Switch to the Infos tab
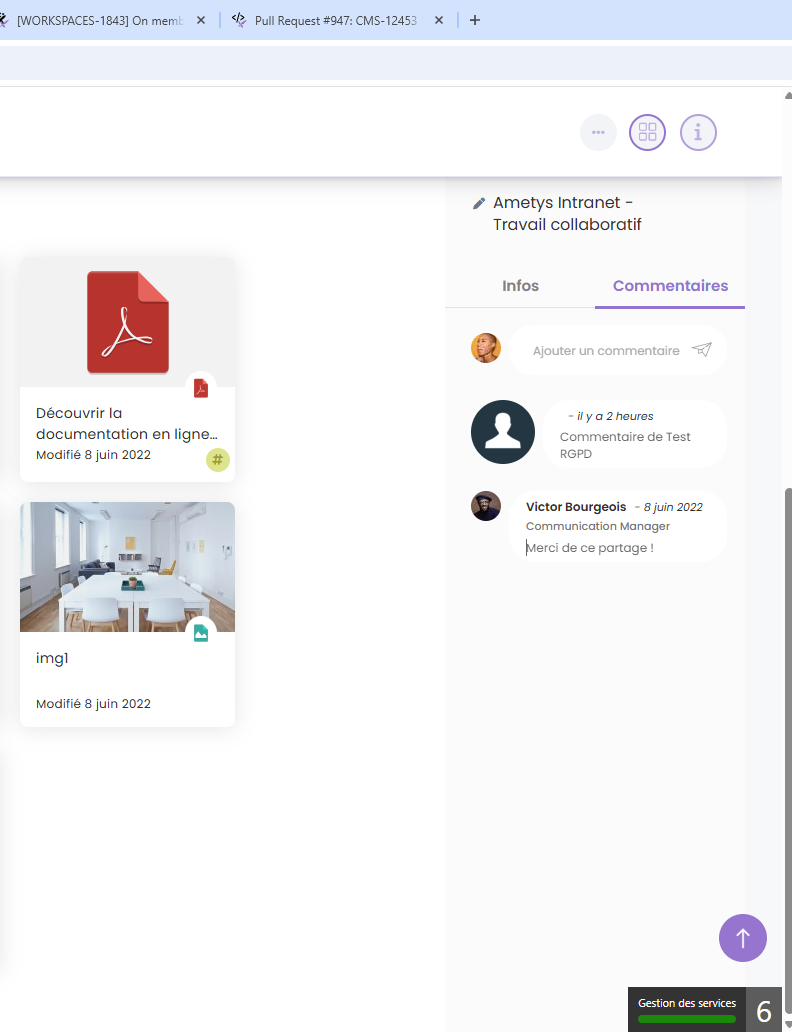Viewport: 792px width, 1032px height. point(520,286)
